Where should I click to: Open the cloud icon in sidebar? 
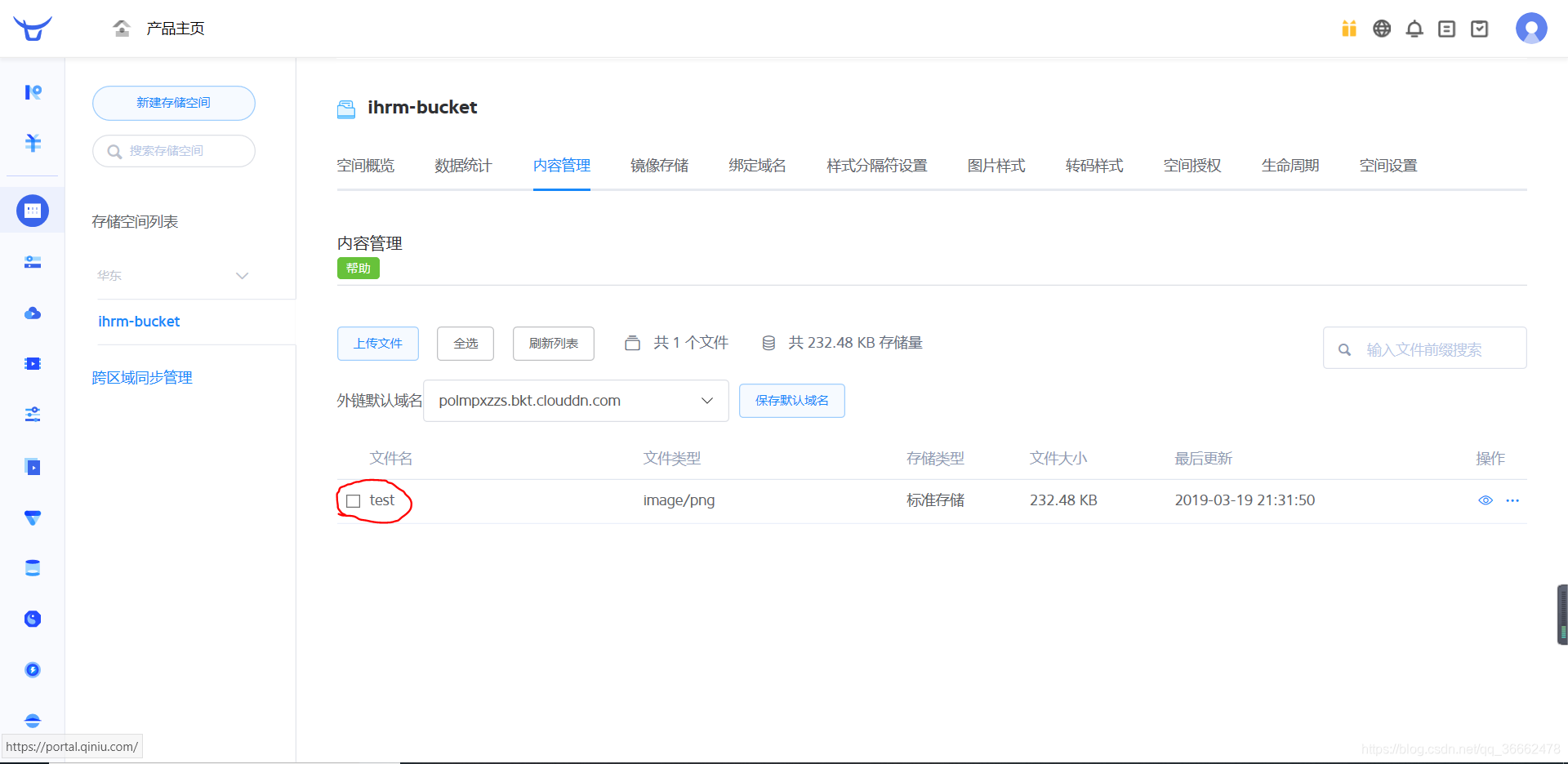(33, 313)
